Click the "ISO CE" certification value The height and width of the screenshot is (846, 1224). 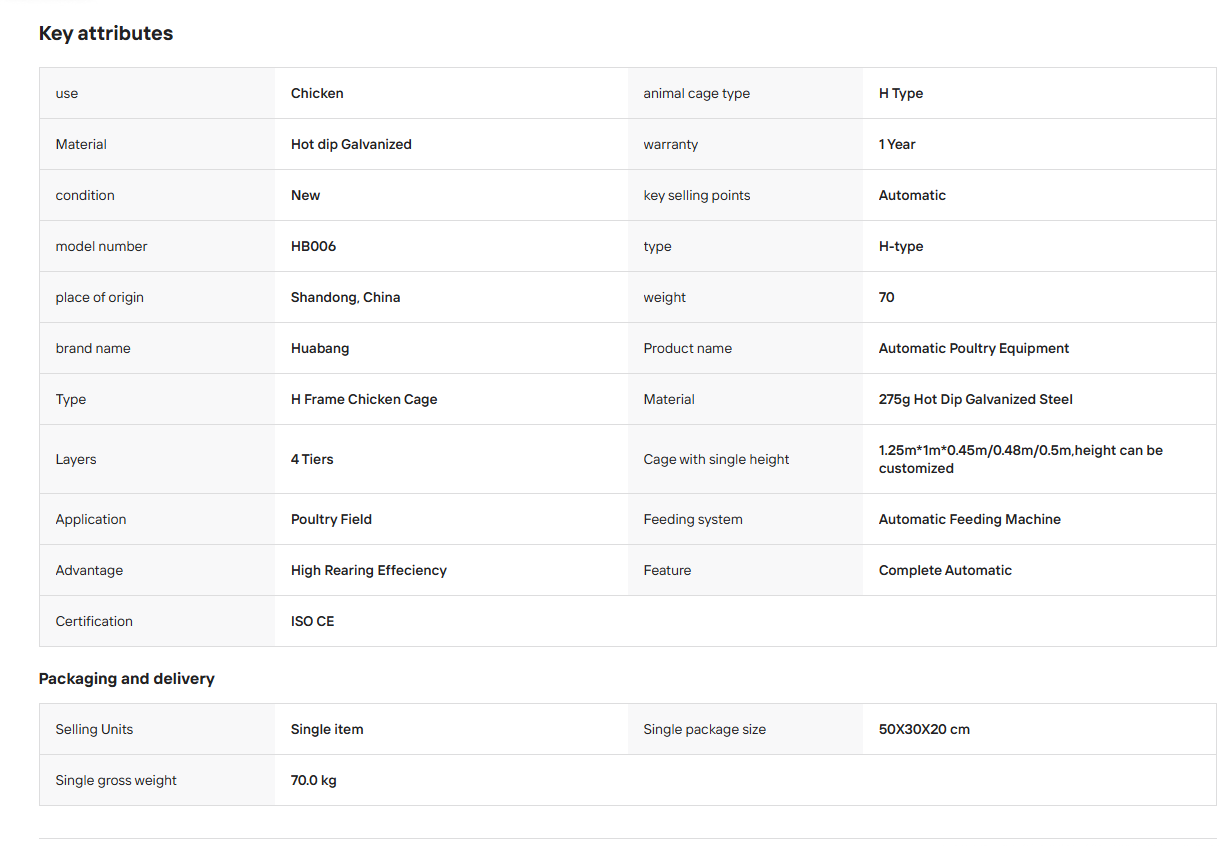pos(313,621)
